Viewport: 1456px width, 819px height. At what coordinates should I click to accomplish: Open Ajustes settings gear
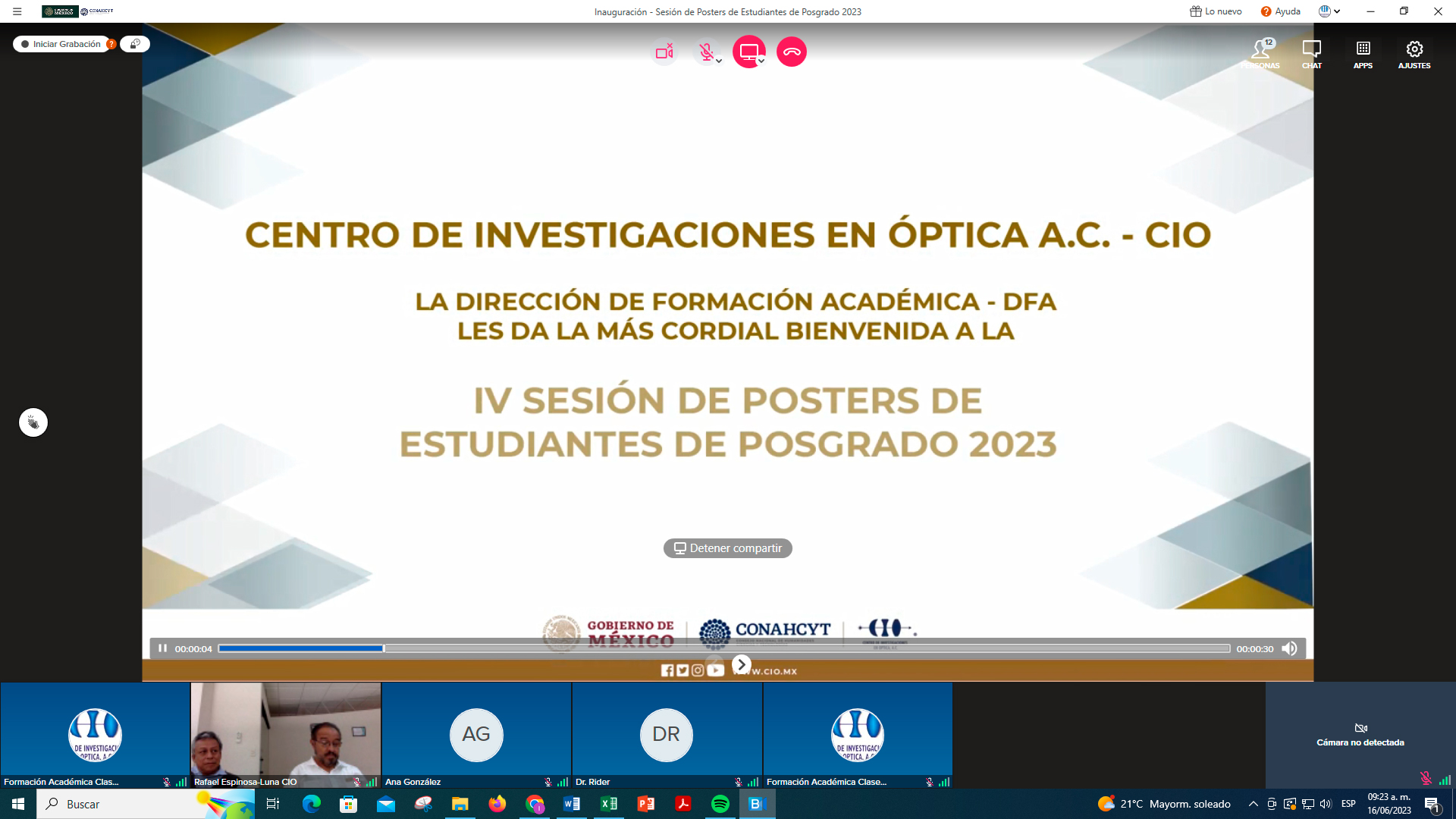(x=1414, y=53)
